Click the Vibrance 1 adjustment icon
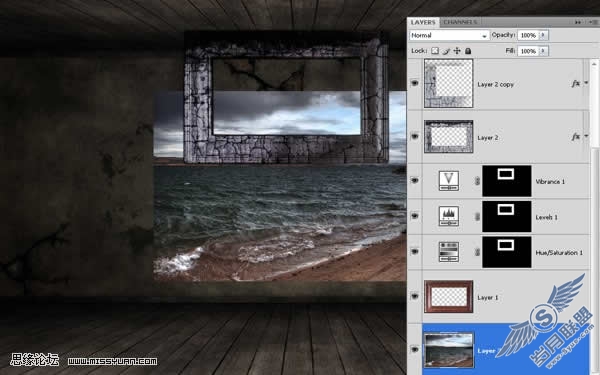Image resolution: width=600 pixels, height=375 pixels. coord(448,181)
